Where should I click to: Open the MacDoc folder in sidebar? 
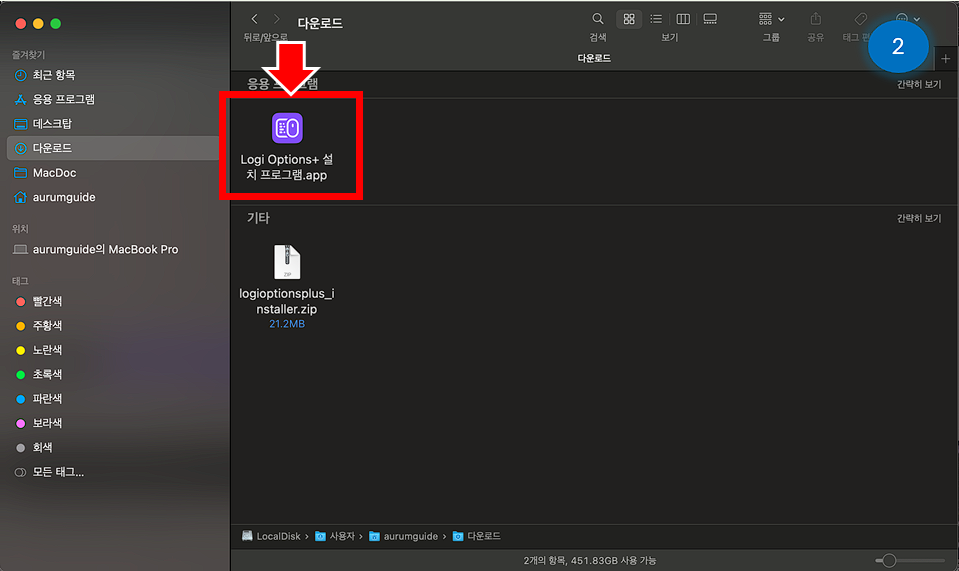[x=54, y=173]
